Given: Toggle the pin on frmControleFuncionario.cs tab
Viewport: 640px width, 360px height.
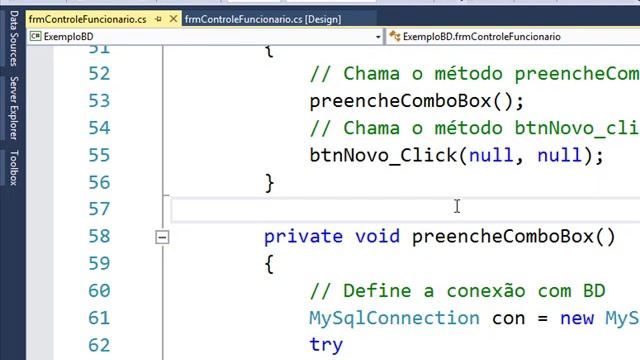Looking at the screenshot, I should (158, 19).
